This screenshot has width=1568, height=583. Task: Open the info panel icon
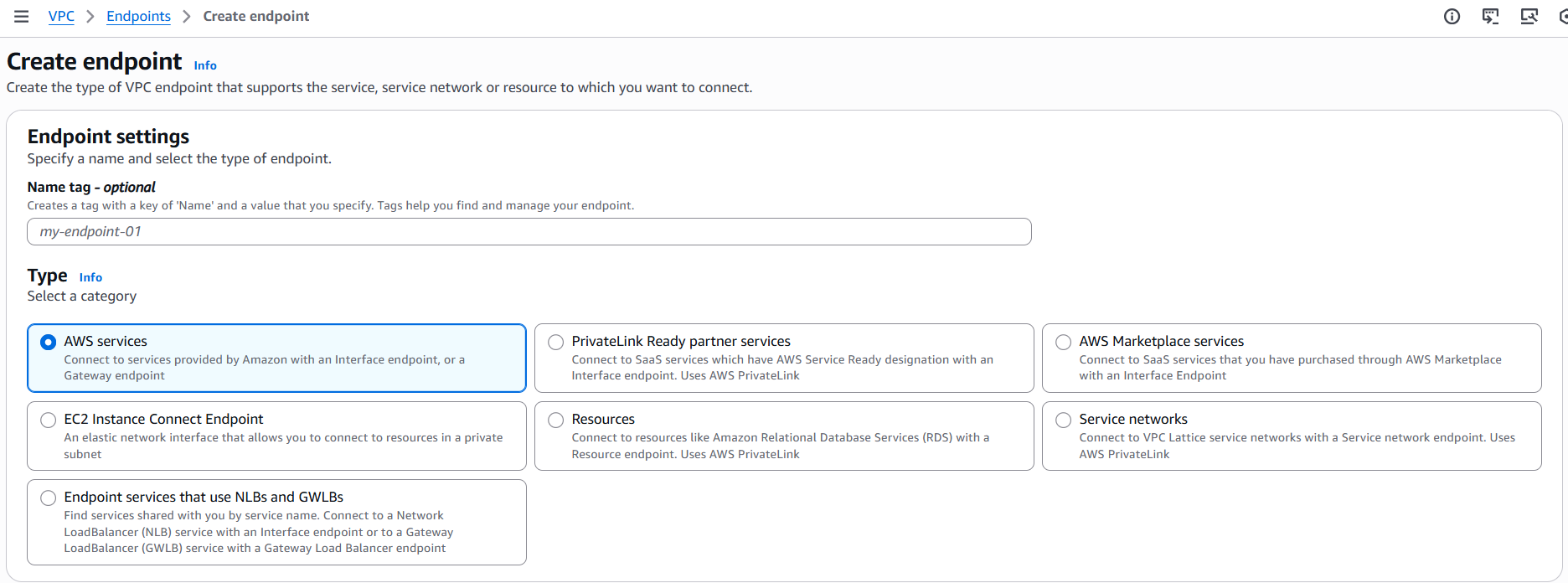tap(1452, 17)
